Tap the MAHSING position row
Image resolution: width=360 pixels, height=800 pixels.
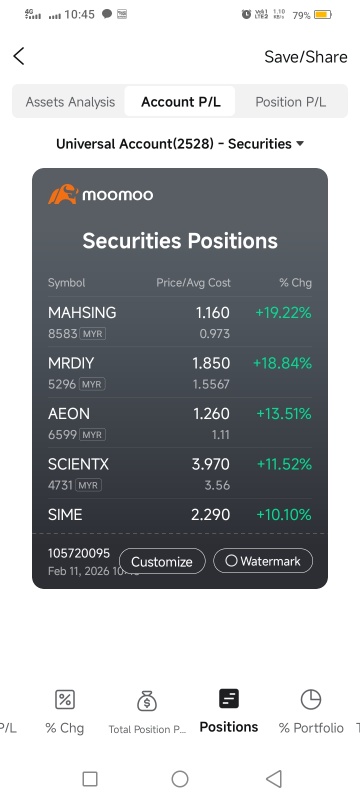(x=179, y=322)
